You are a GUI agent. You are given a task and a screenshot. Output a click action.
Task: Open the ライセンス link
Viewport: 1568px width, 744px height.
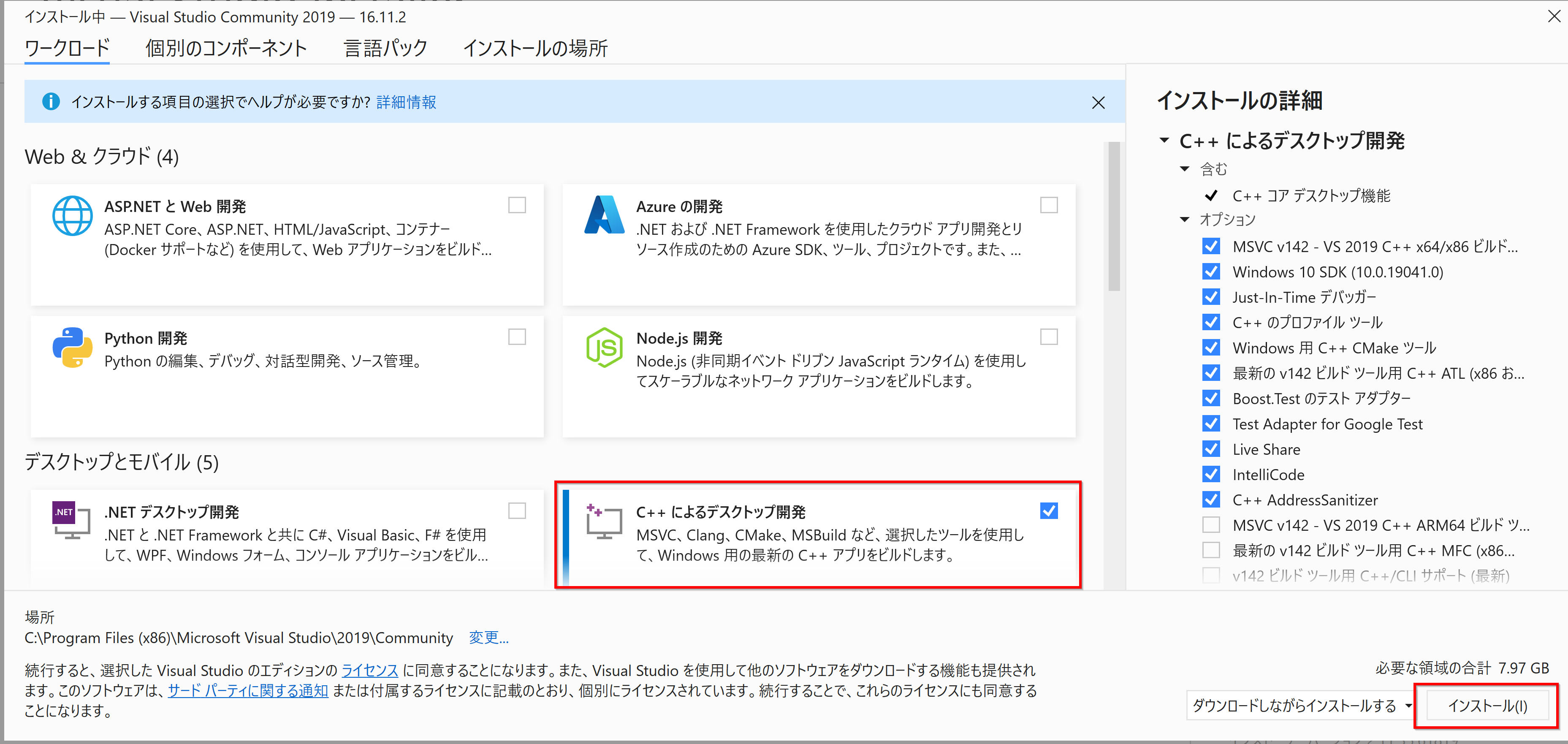(x=370, y=671)
